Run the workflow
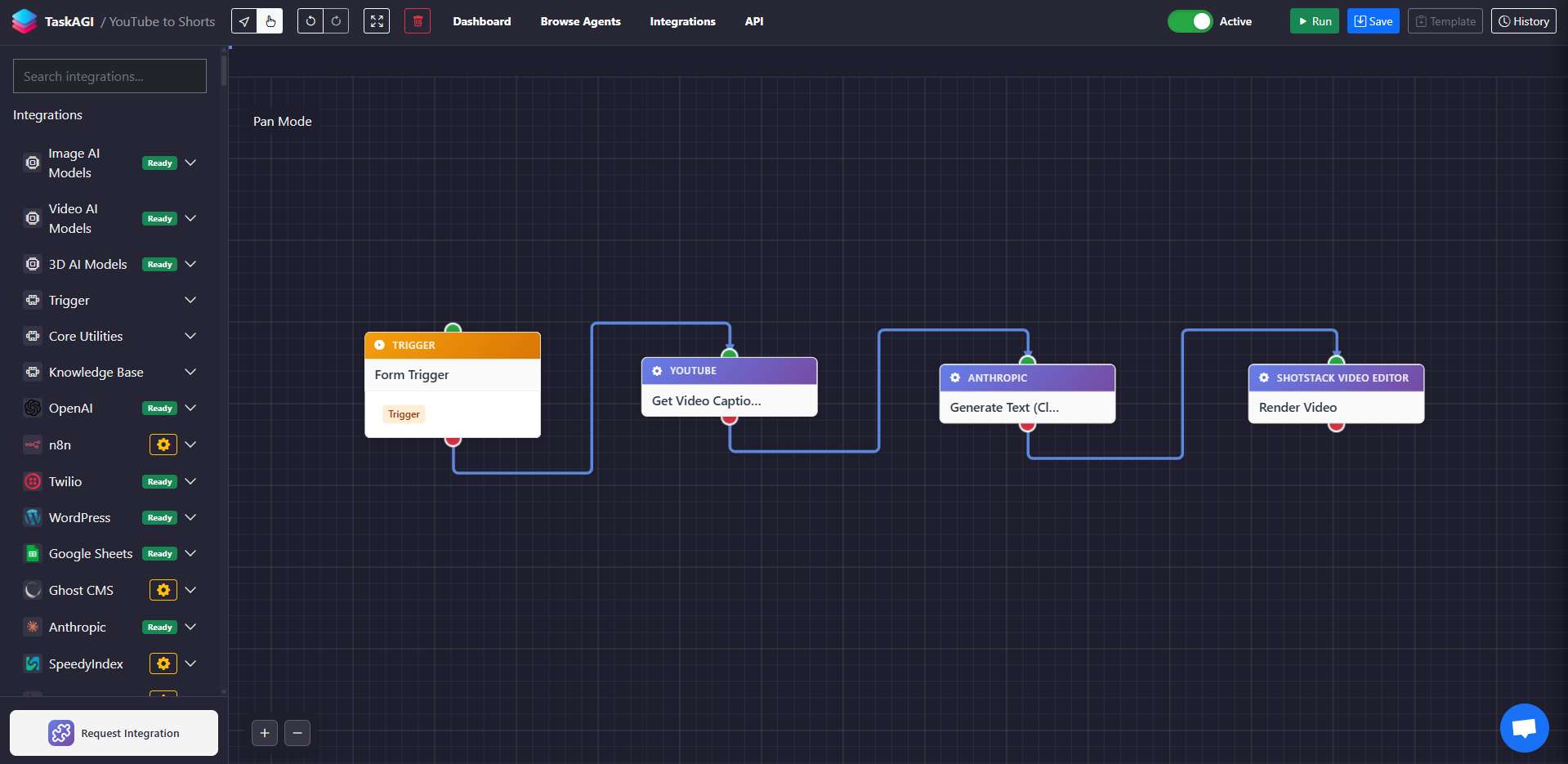 pyautogui.click(x=1314, y=21)
